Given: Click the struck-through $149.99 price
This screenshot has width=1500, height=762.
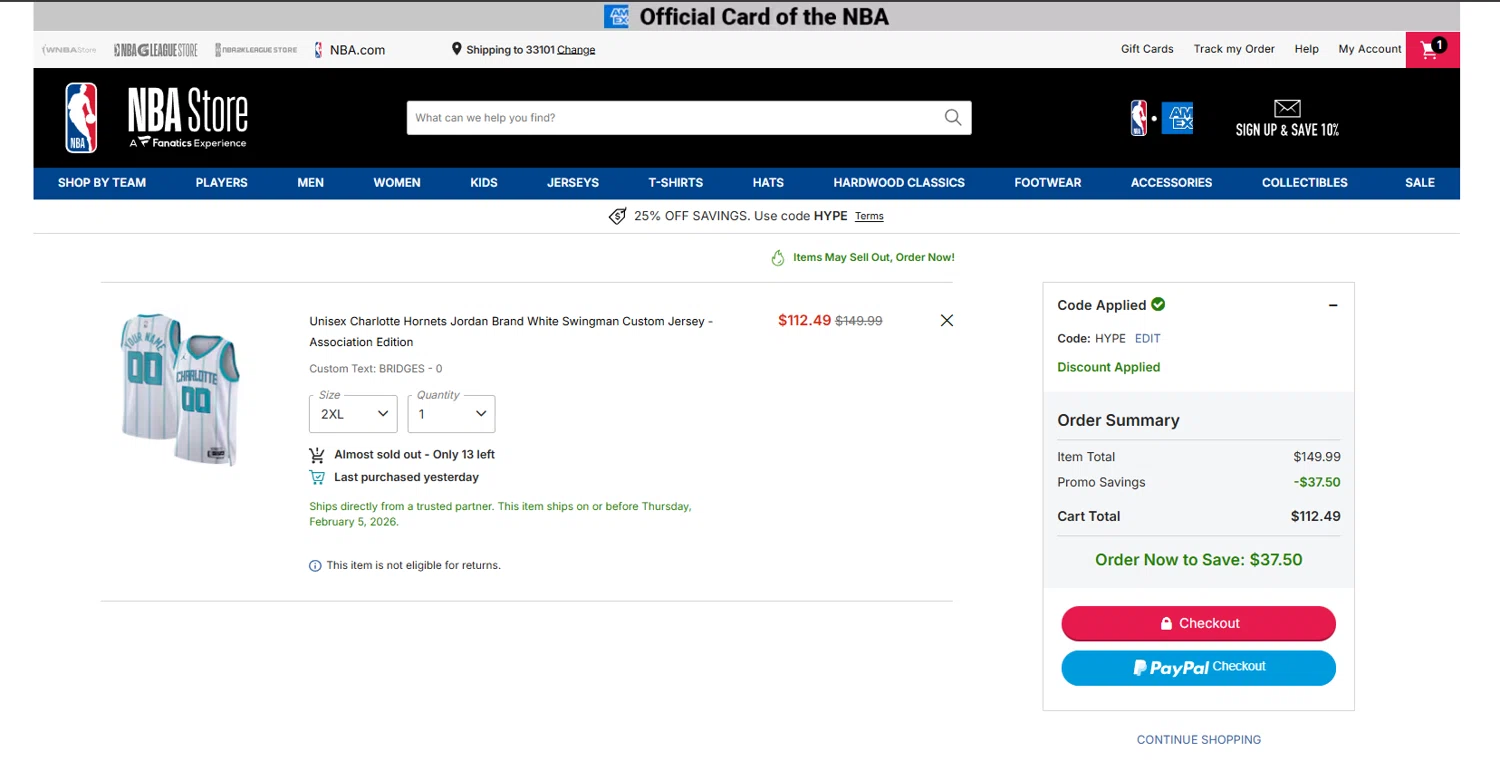Looking at the screenshot, I should 859,321.
